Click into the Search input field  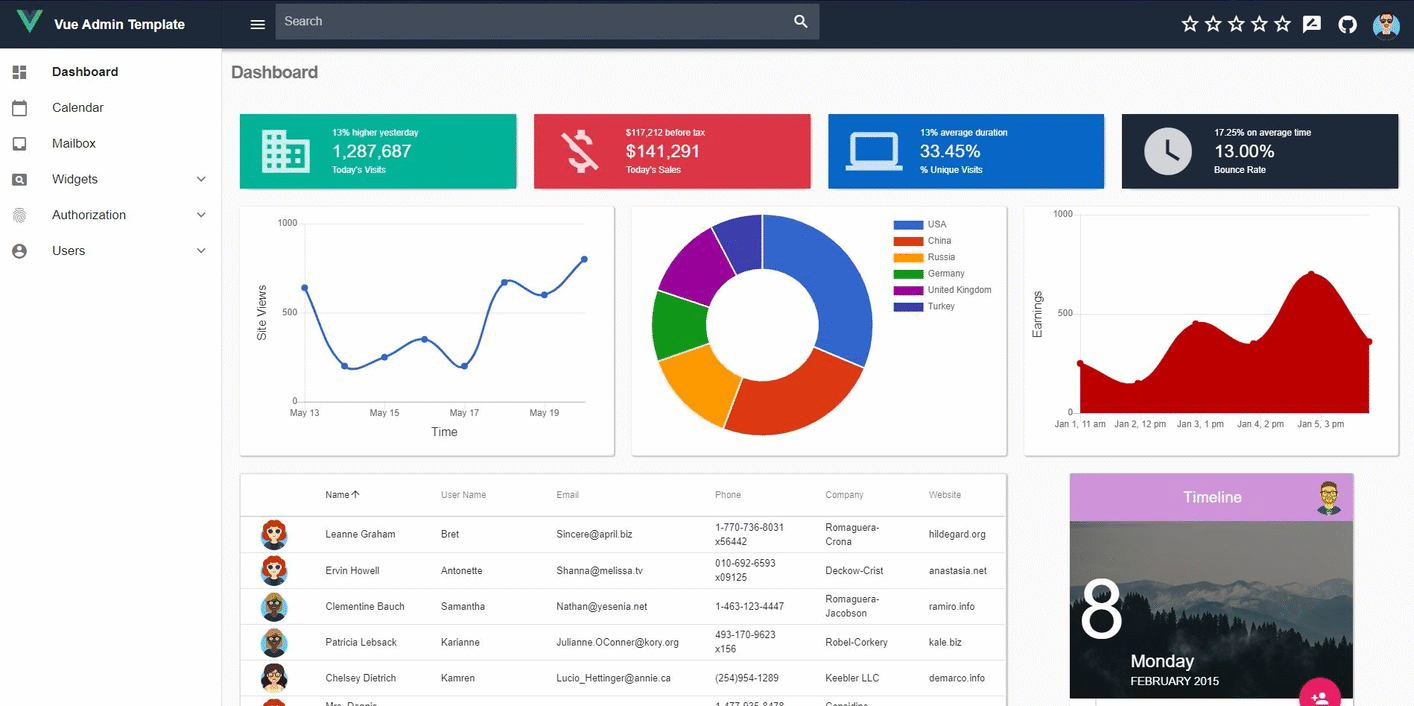[530, 22]
